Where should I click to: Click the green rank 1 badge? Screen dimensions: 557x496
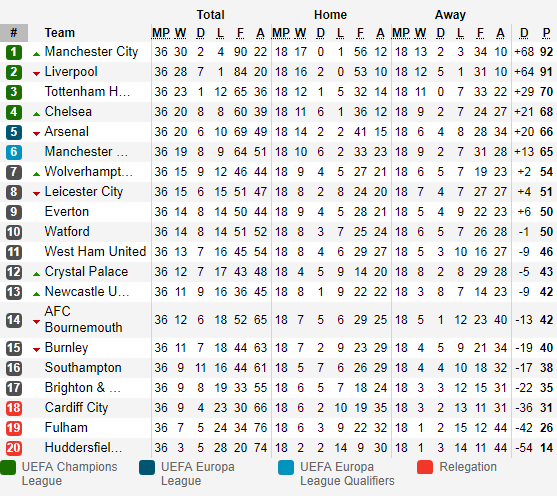coord(14,52)
